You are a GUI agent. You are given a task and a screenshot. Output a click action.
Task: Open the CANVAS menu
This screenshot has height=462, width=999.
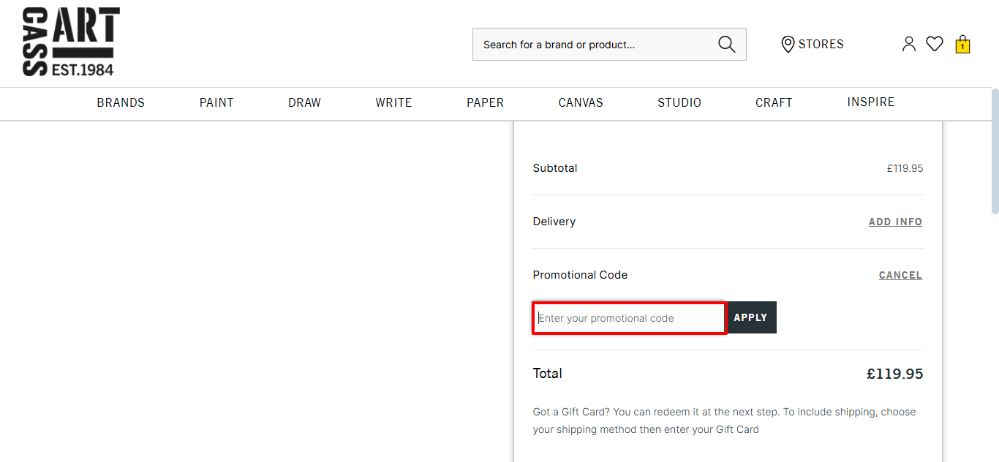[580, 103]
